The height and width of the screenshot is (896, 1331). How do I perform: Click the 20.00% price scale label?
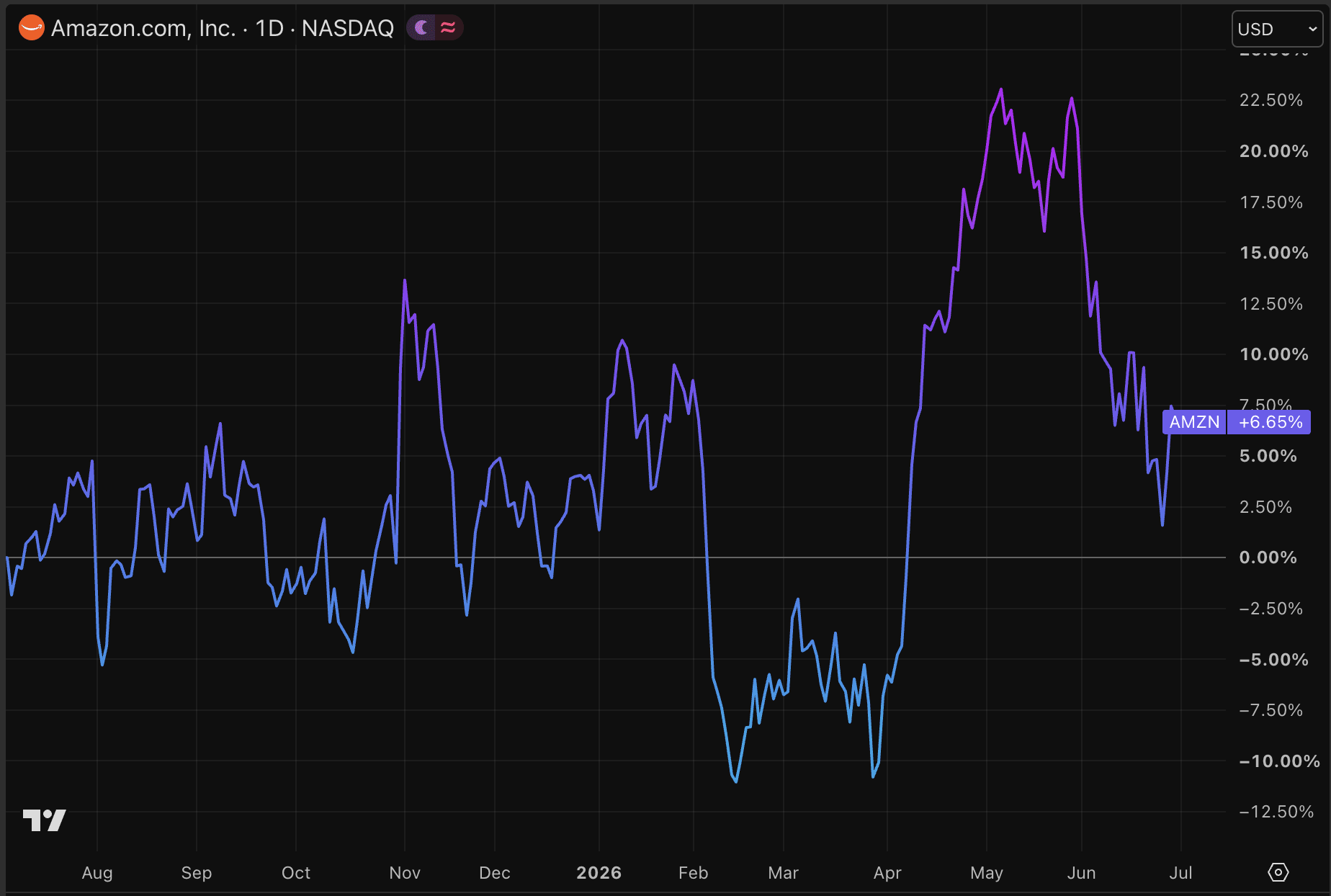tap(1273, 151)
